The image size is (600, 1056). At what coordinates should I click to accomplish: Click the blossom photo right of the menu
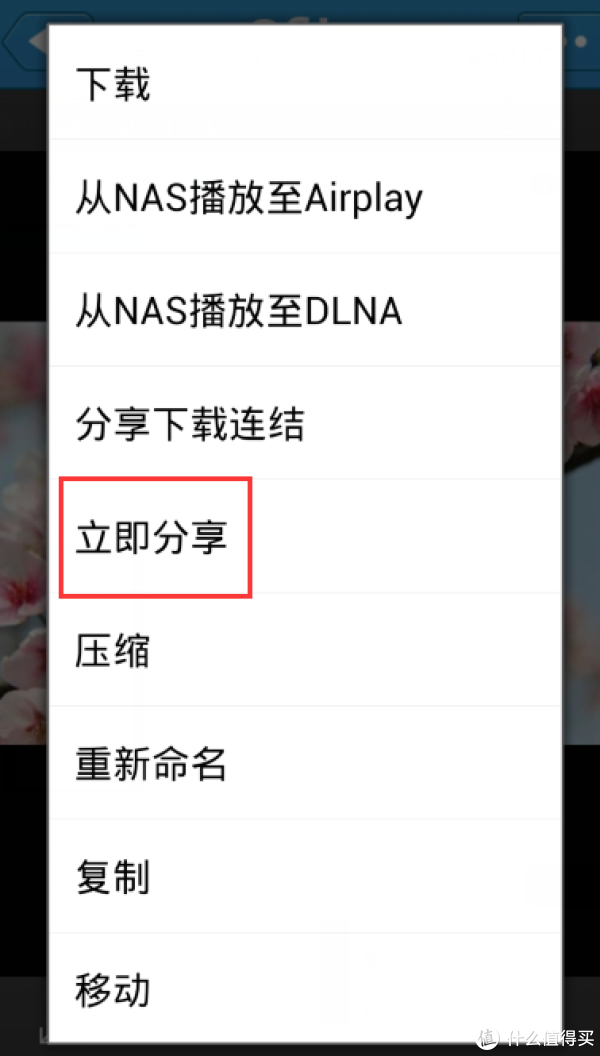[581, 533]
